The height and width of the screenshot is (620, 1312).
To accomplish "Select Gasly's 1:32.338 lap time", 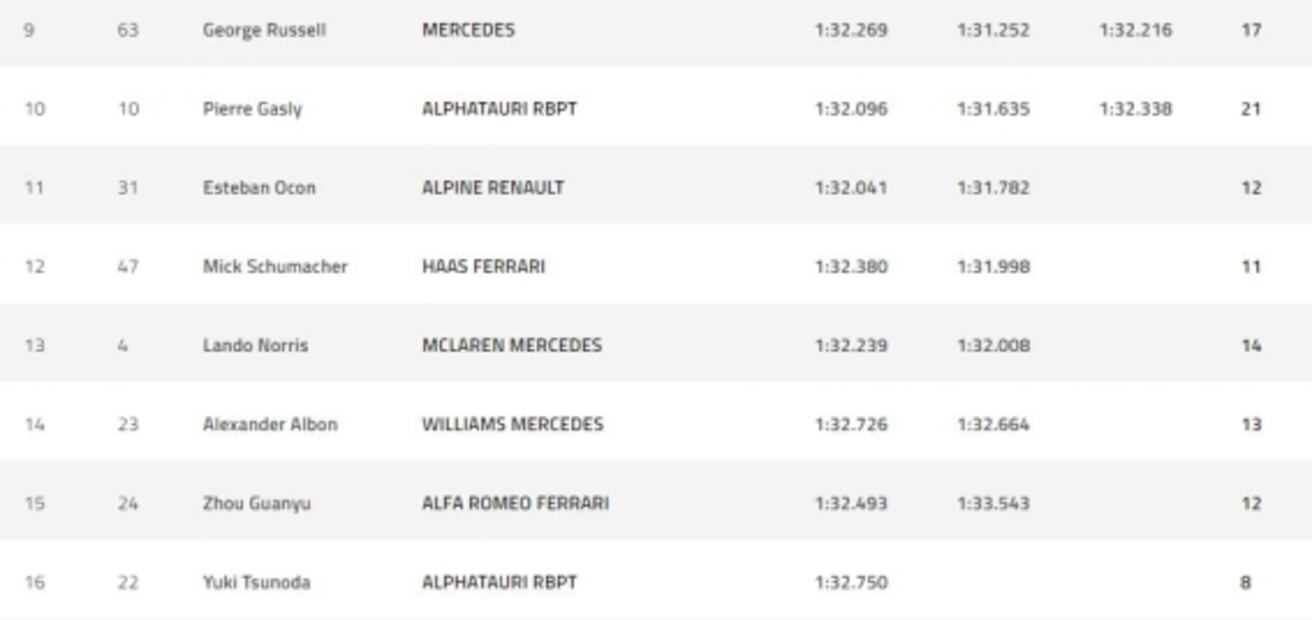I will coord(1135,109).
